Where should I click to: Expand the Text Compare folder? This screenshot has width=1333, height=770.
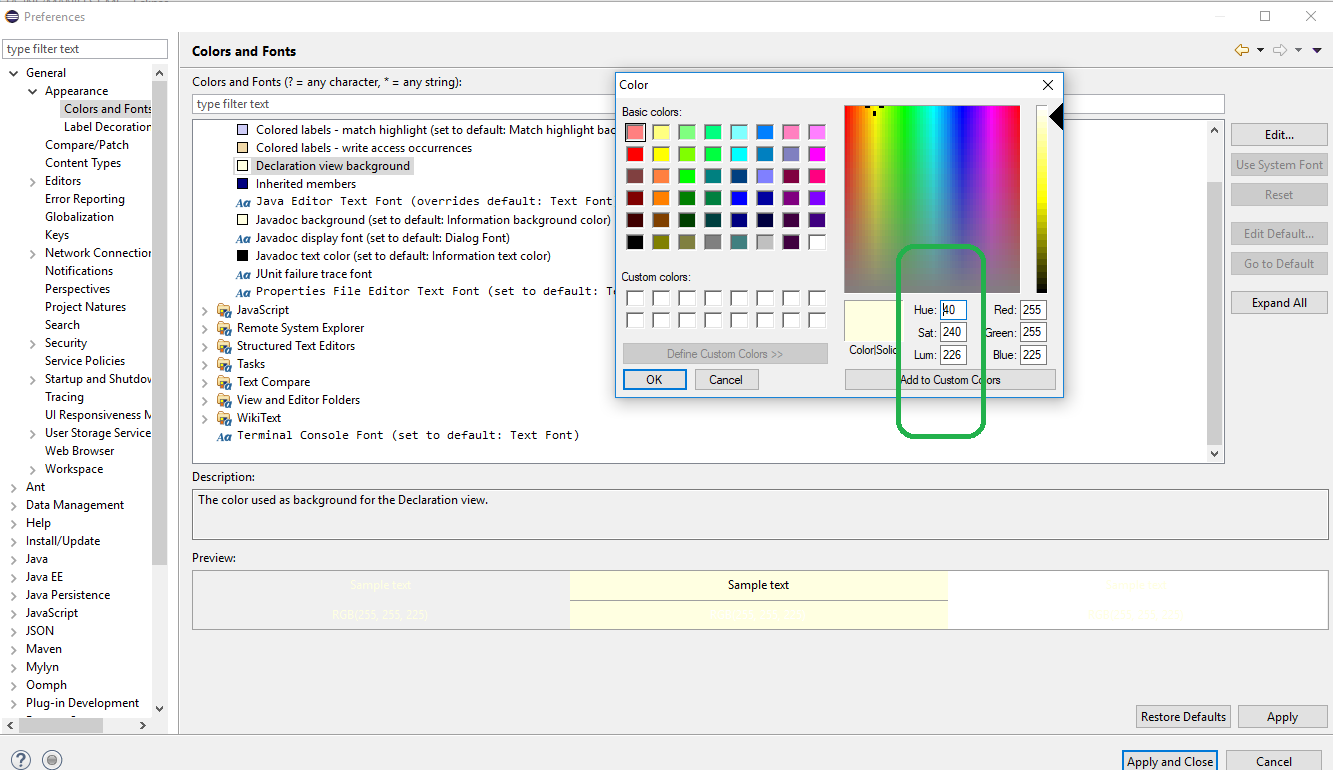[x=205, y=383]
